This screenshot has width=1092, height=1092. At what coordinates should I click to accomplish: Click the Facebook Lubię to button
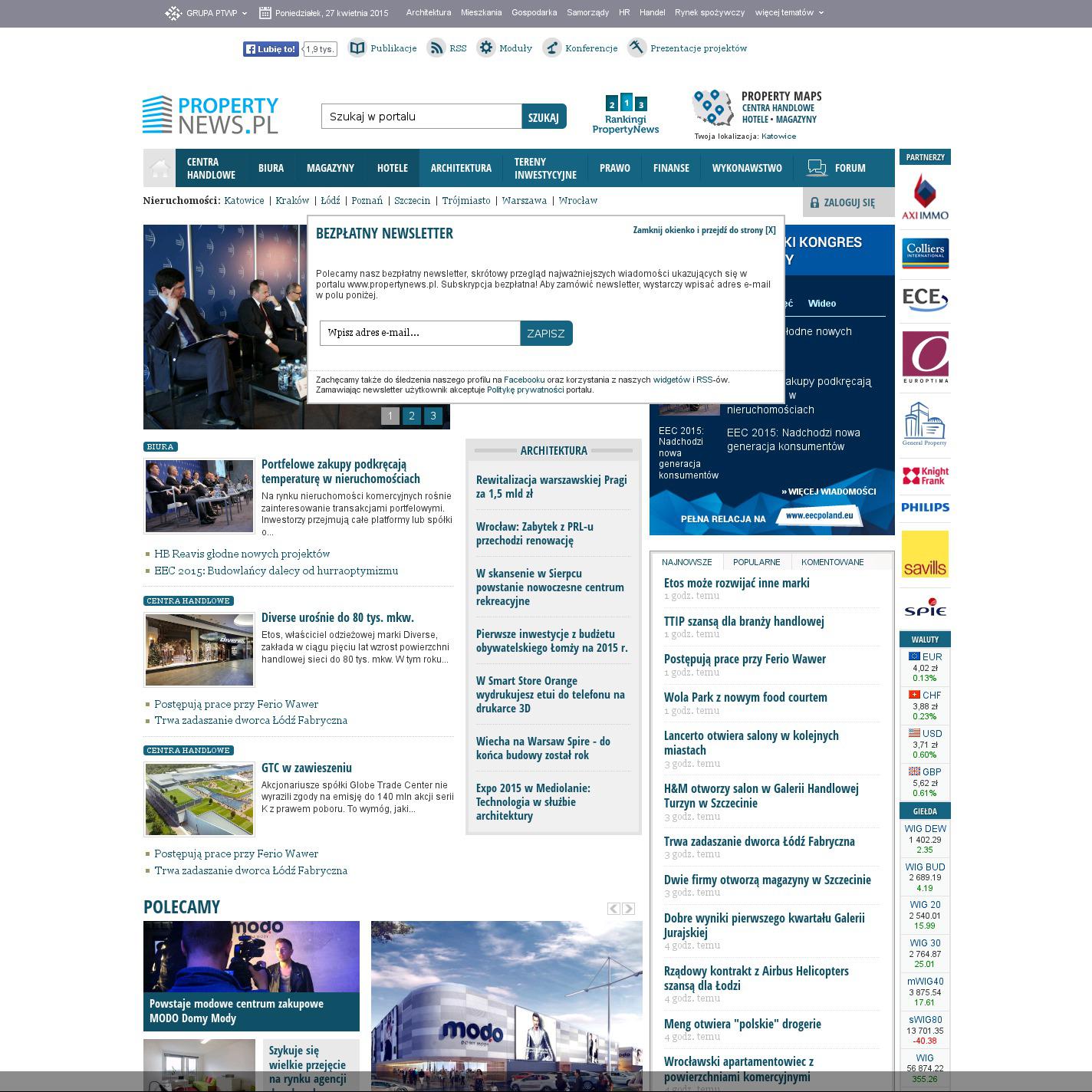[x=271, y=49]
